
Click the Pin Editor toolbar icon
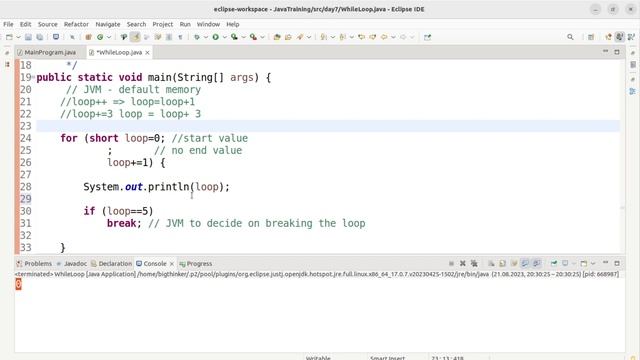[427, 37]
